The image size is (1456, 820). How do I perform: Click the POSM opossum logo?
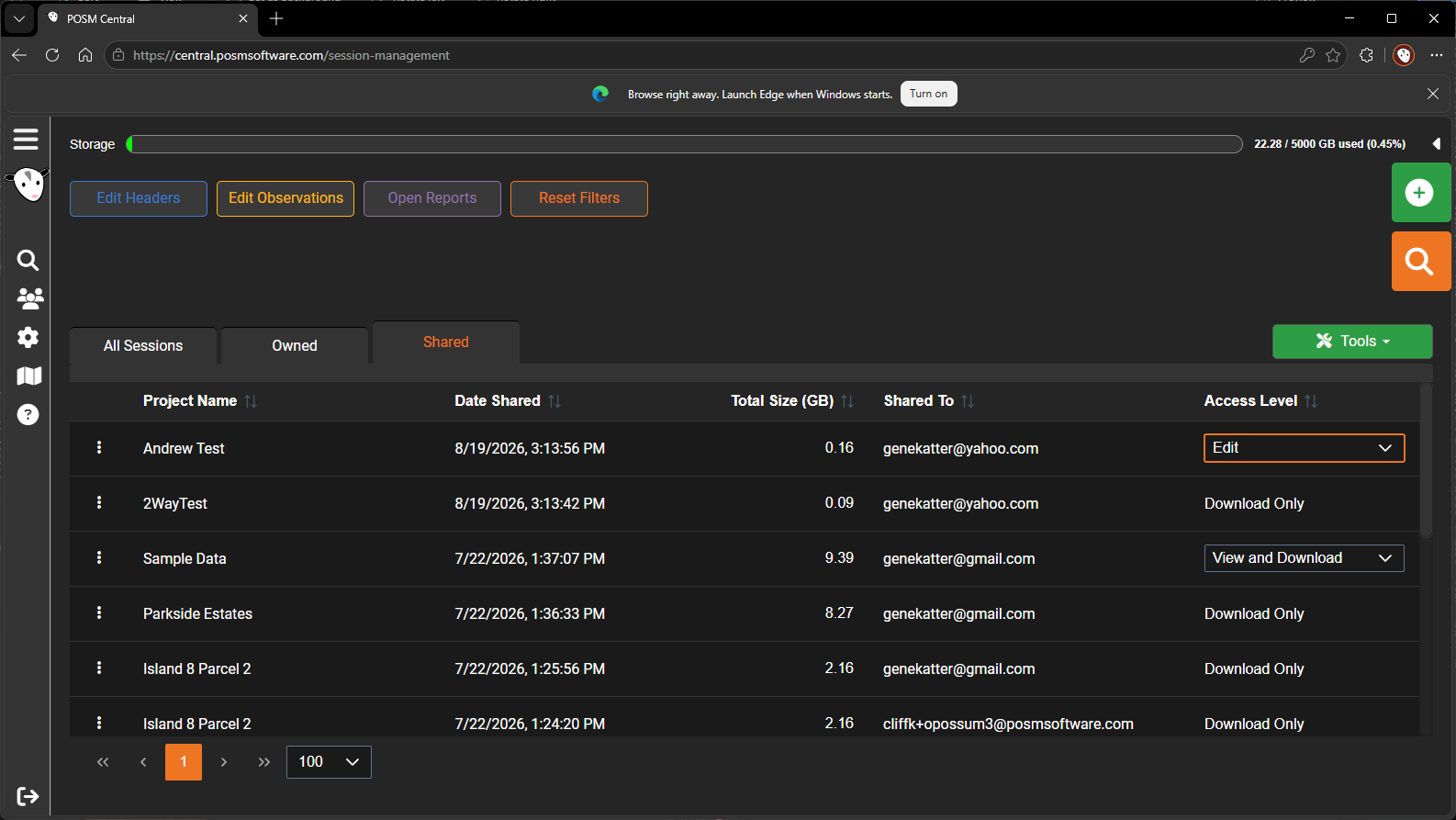click(28, 185)
